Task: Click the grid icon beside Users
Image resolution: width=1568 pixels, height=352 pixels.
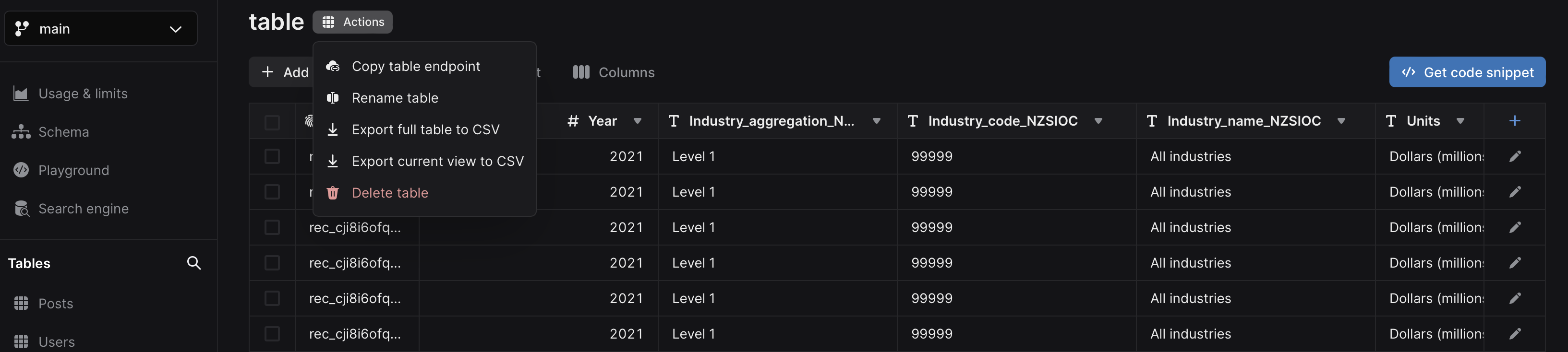Action: click(x=21, y=341)
